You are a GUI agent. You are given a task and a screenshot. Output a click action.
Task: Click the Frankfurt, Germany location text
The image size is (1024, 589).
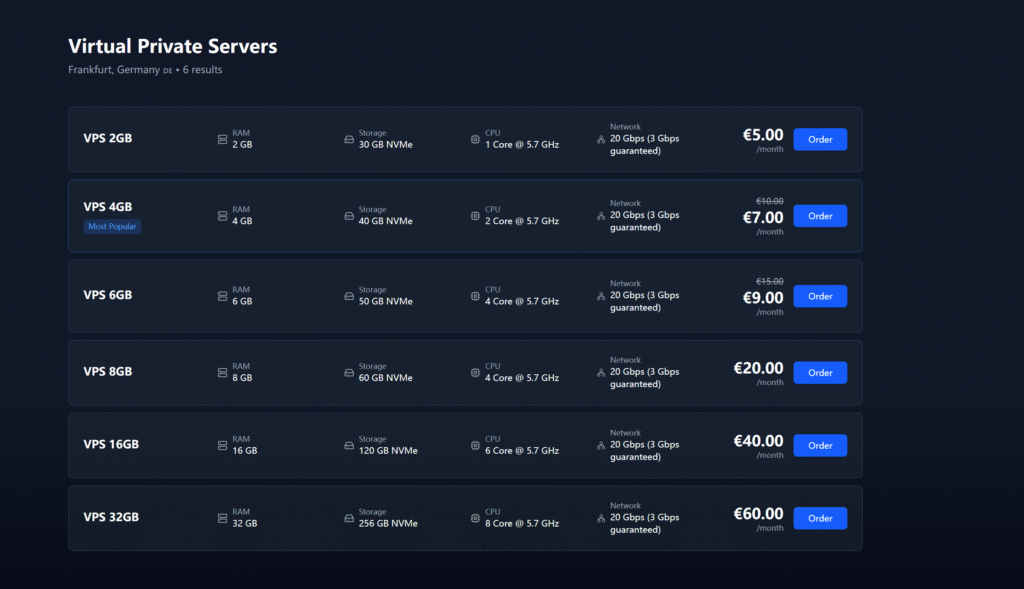114,70
